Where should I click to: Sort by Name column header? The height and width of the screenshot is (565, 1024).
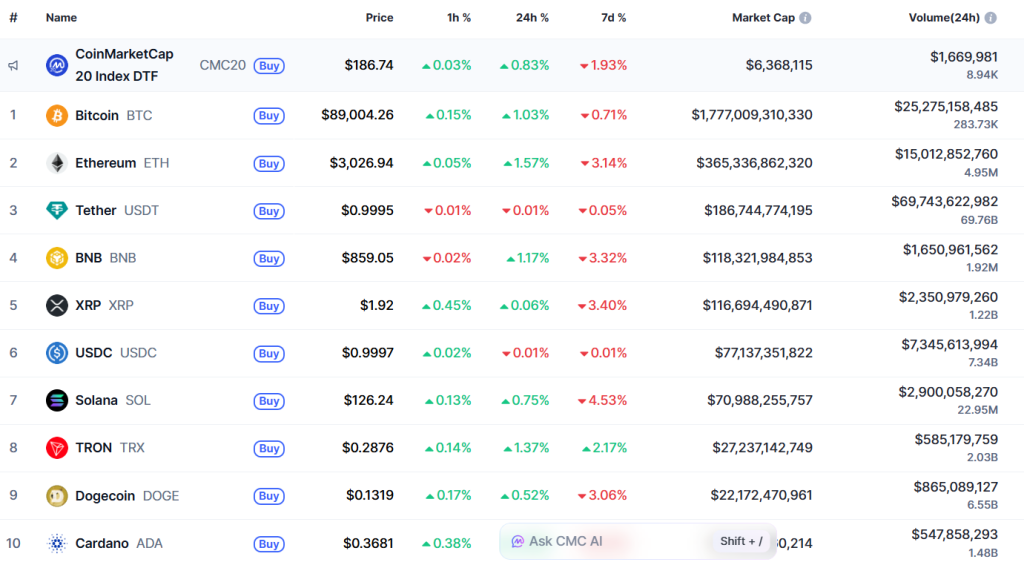pos(61,18)
